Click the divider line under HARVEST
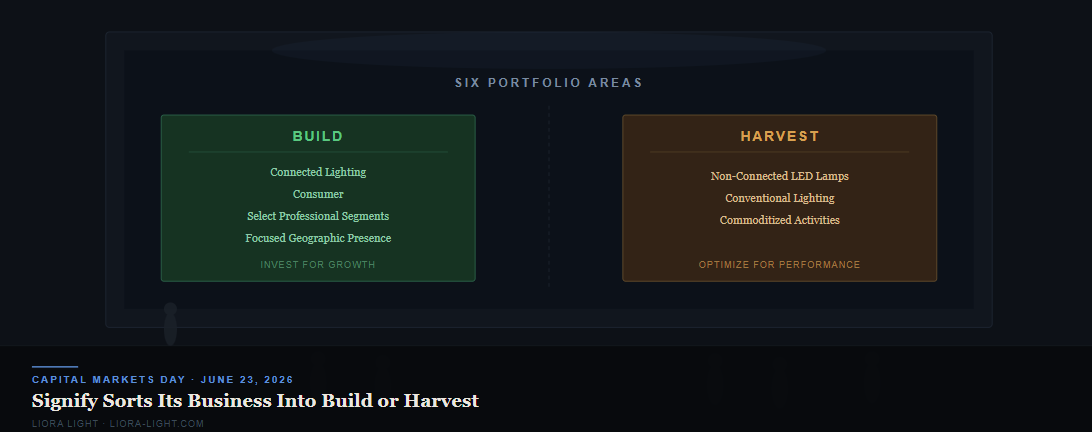This screenshot has height=432, width=1092. [x=779, y=152]
